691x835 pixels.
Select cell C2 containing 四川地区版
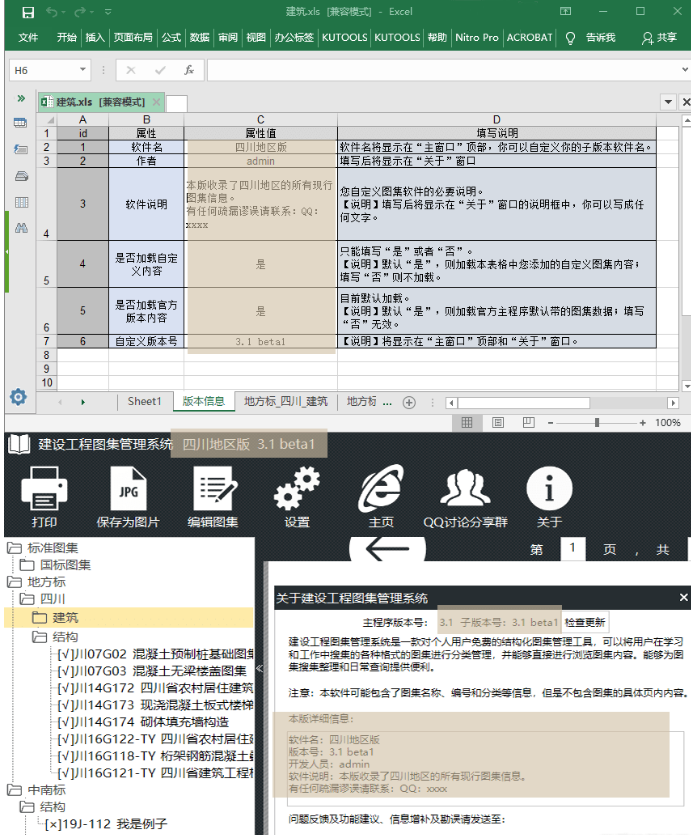coord(260,147)
